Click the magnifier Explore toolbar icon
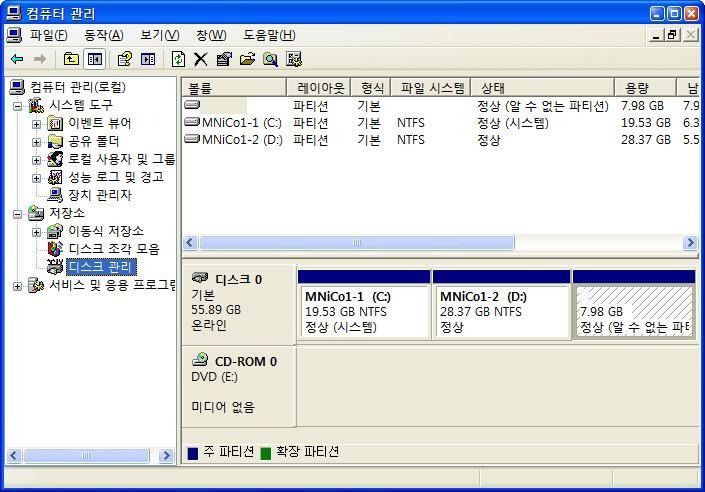The width and height of the screenshot is (705, 492). click(x=270, y=59)
